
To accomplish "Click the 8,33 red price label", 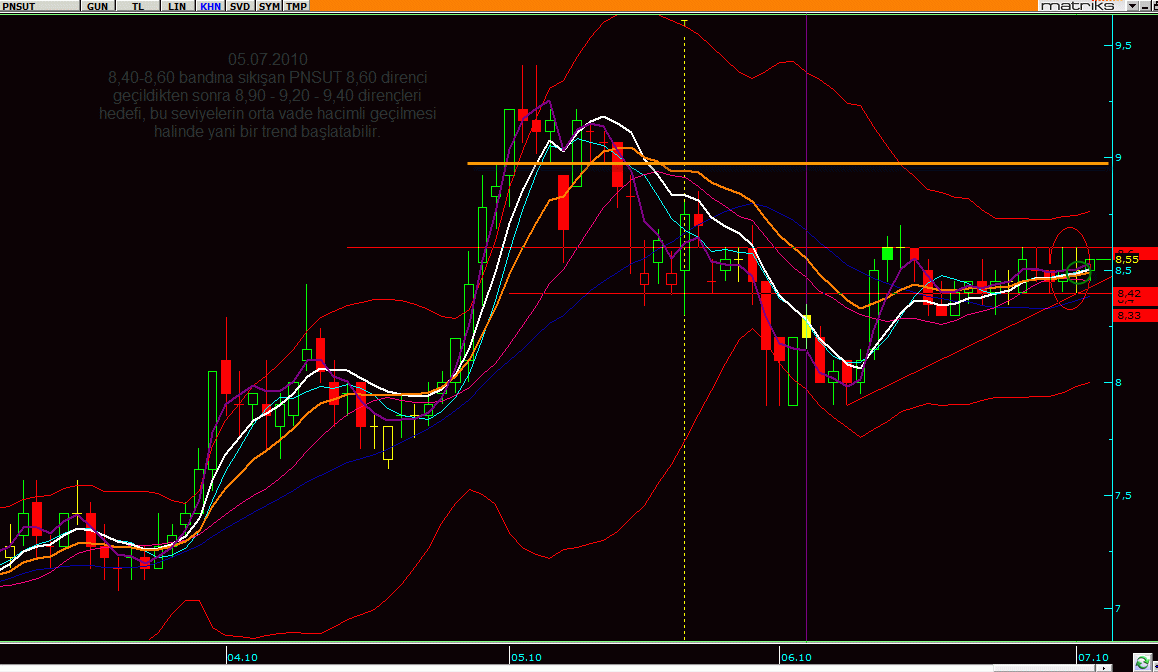I will pos(1135,315).
